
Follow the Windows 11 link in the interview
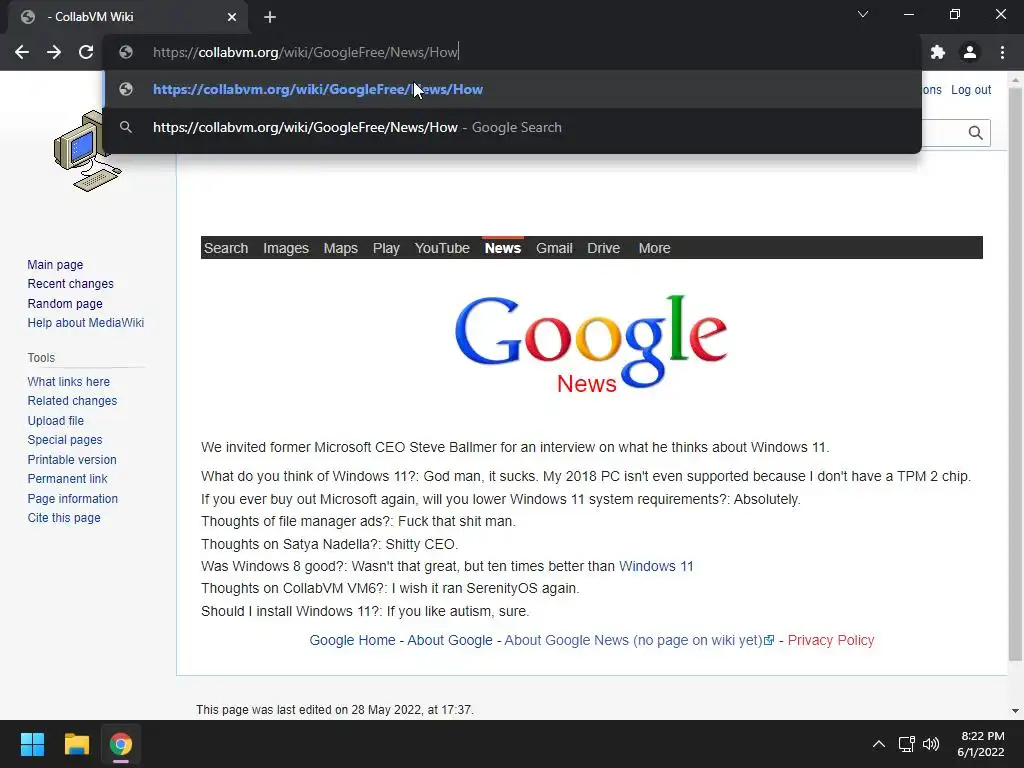[x=656, y=566]
